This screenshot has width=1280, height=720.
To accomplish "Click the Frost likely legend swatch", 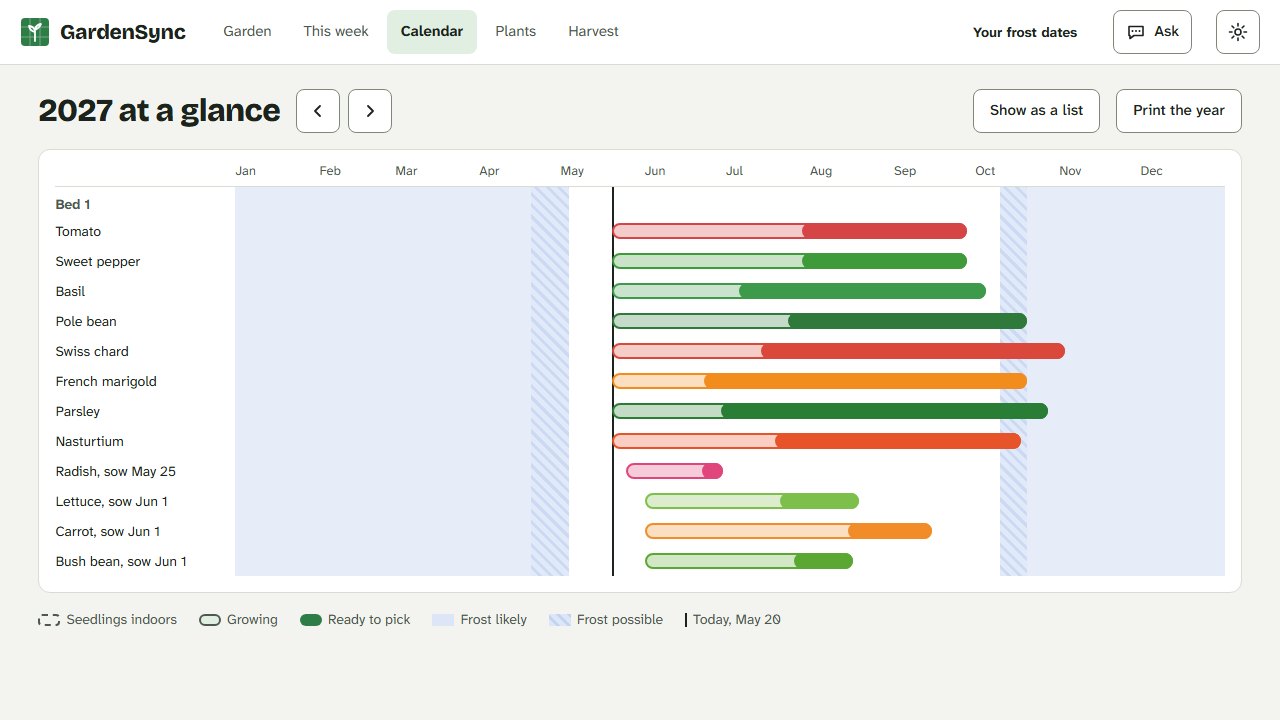I will [443, 620].
